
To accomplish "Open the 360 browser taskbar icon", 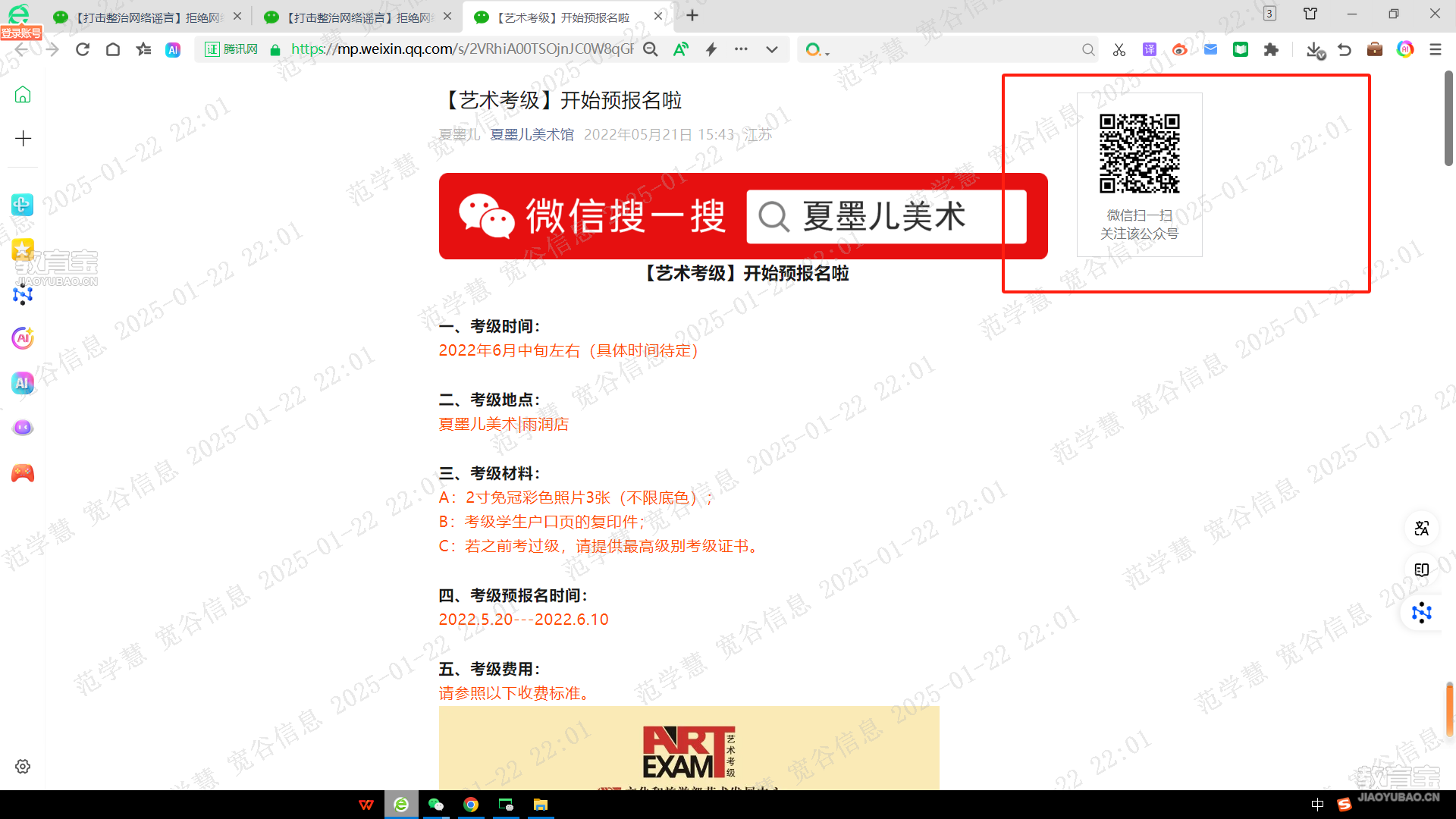I will 401,805.
